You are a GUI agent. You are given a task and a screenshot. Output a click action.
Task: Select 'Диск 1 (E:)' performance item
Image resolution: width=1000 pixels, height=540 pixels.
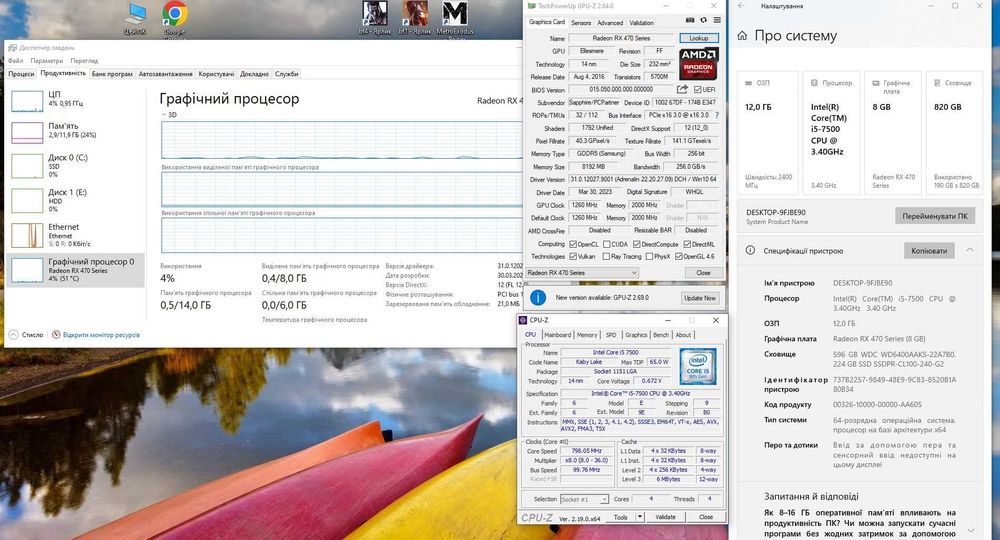76,200
